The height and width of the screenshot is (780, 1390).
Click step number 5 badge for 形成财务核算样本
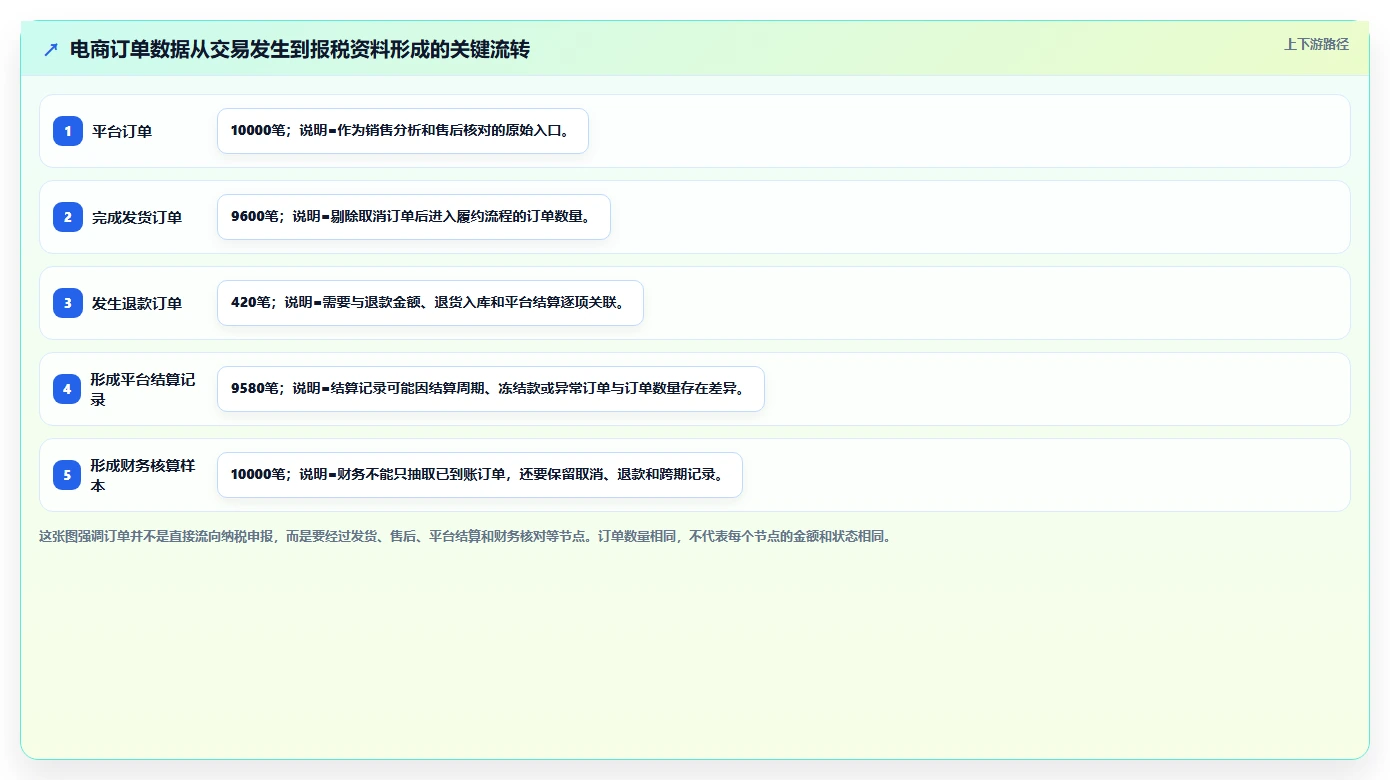[x=68, y=475]
